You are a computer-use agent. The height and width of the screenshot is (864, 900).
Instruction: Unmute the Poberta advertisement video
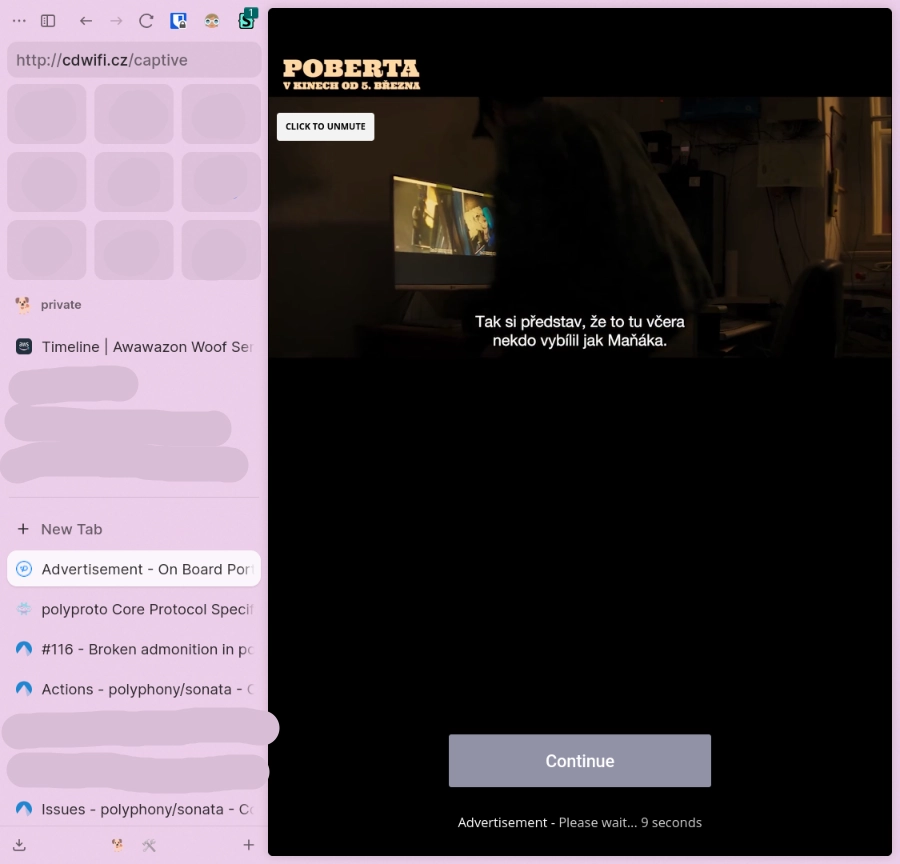[x=325, y=126]
